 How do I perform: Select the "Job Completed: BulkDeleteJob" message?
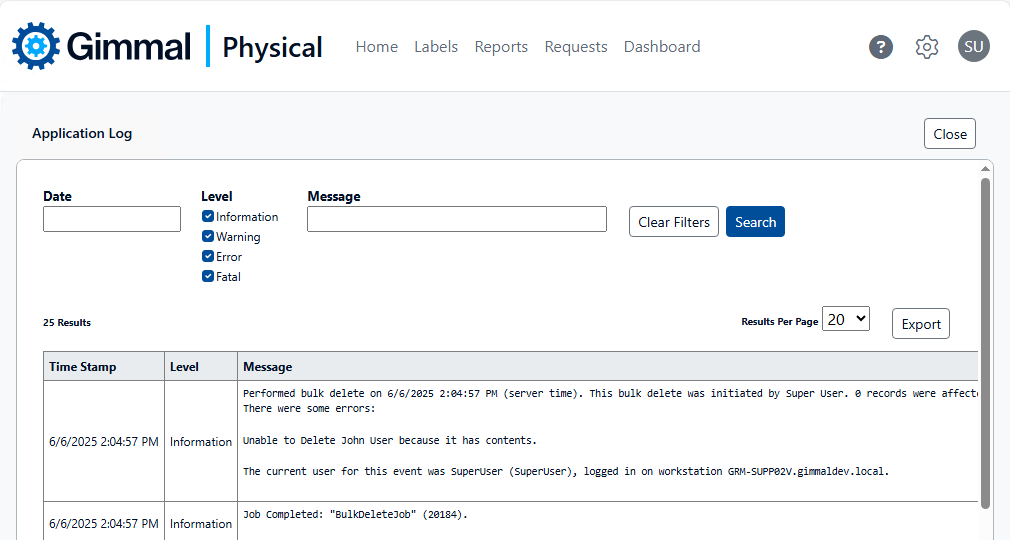pyautogui.click(x=356, y=514)
